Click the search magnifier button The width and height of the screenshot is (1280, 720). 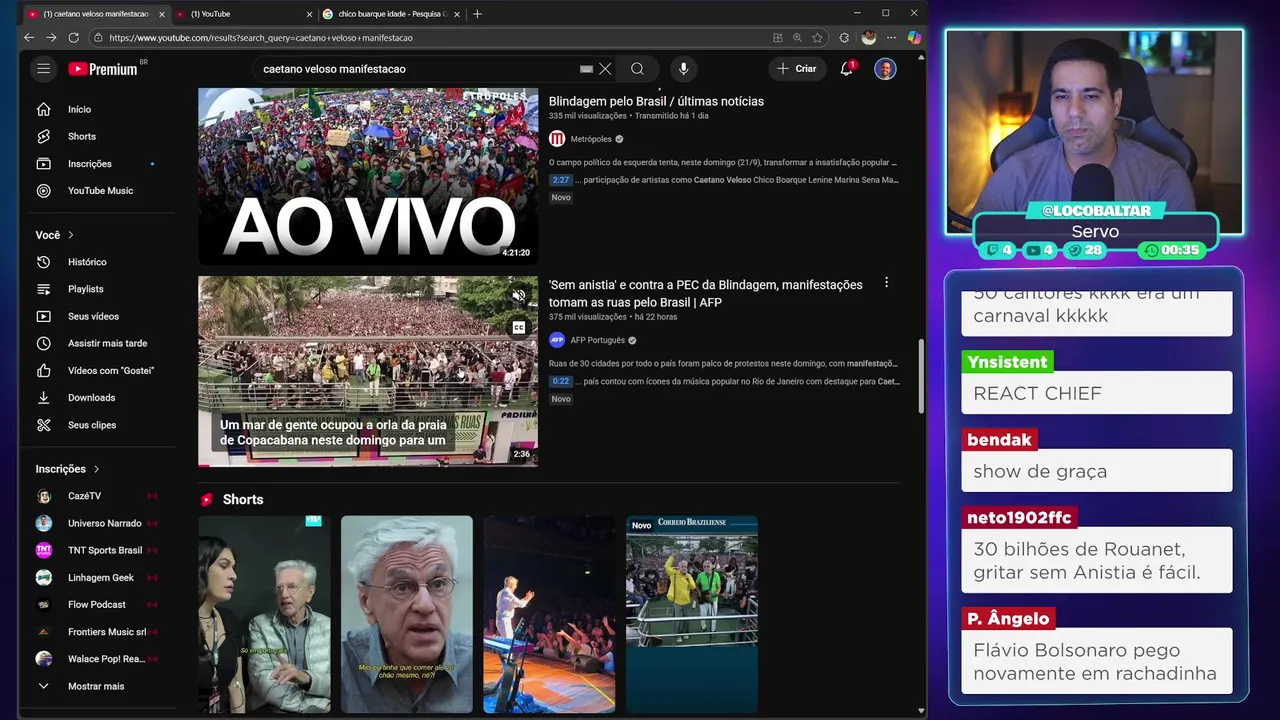tap(637, 69)
